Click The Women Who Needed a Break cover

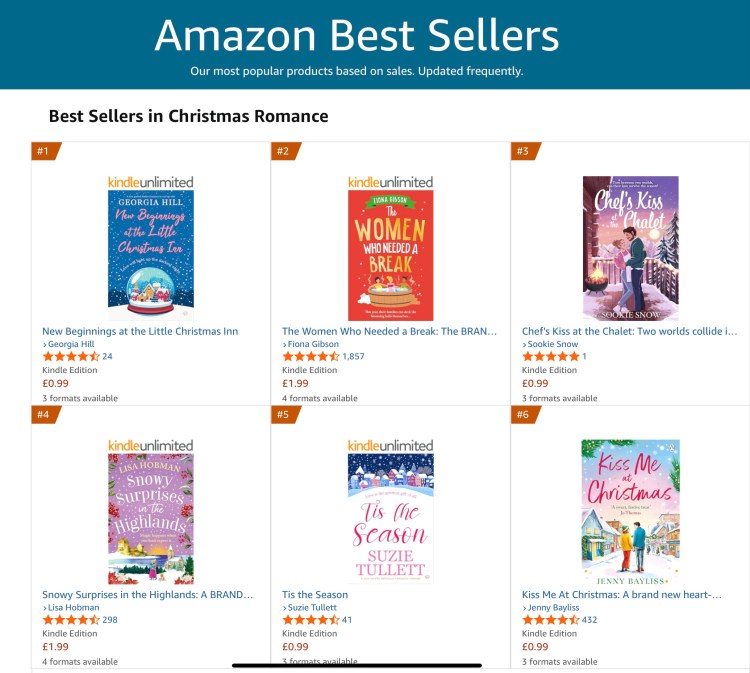tap(391, 255)
